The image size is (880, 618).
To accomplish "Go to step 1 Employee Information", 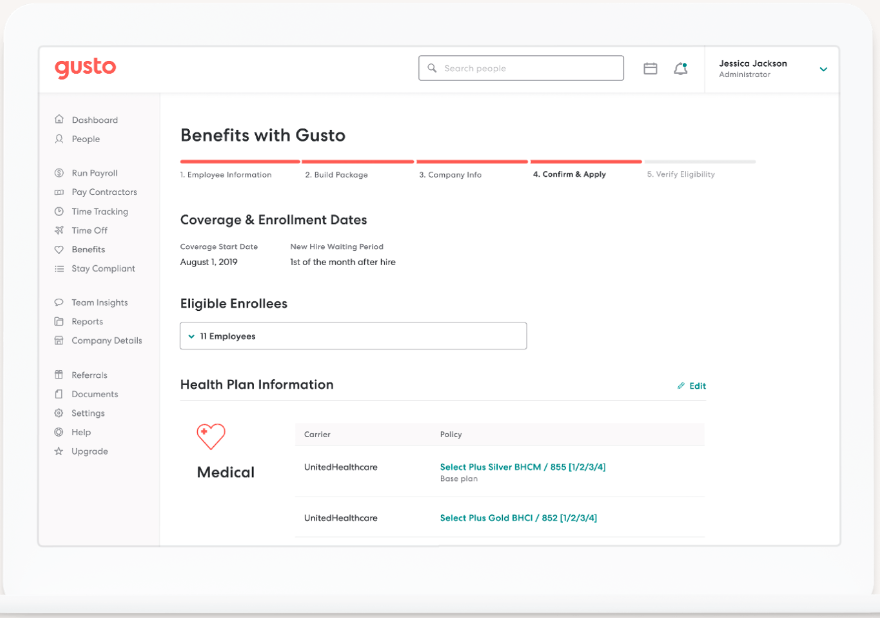I will pos(226,175).
